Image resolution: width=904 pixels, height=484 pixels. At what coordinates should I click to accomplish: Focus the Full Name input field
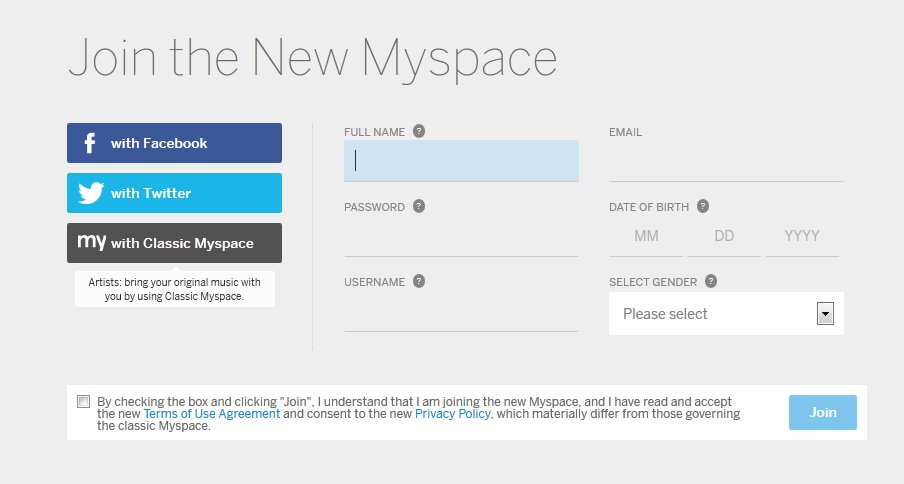[461, 161]
